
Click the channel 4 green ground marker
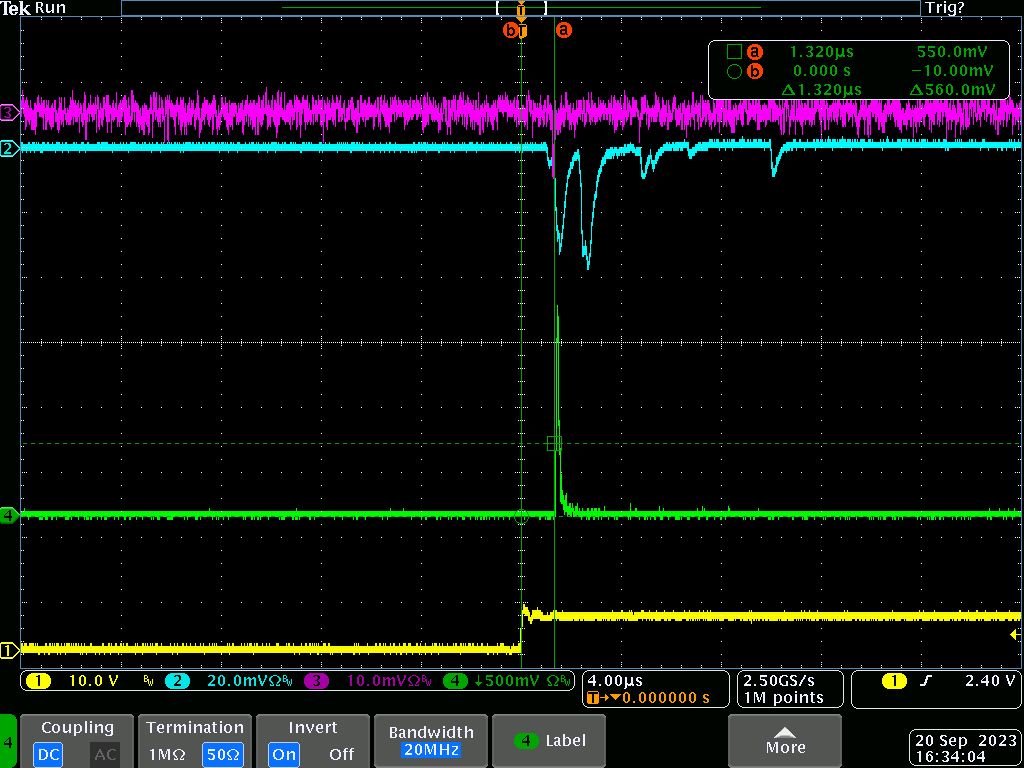point(8,516)
